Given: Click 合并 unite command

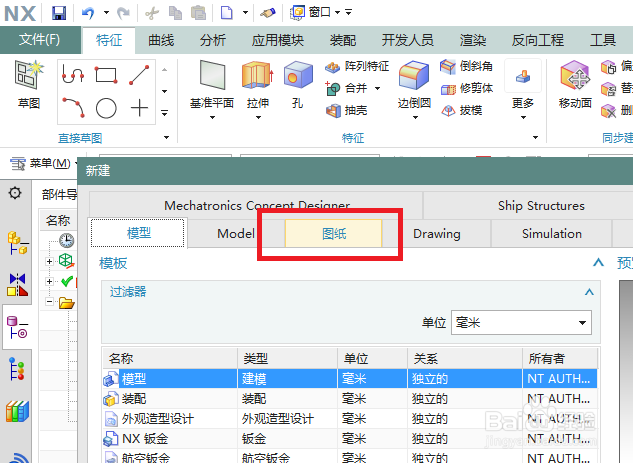Looking at the screenshot, I should pos(347,88).
